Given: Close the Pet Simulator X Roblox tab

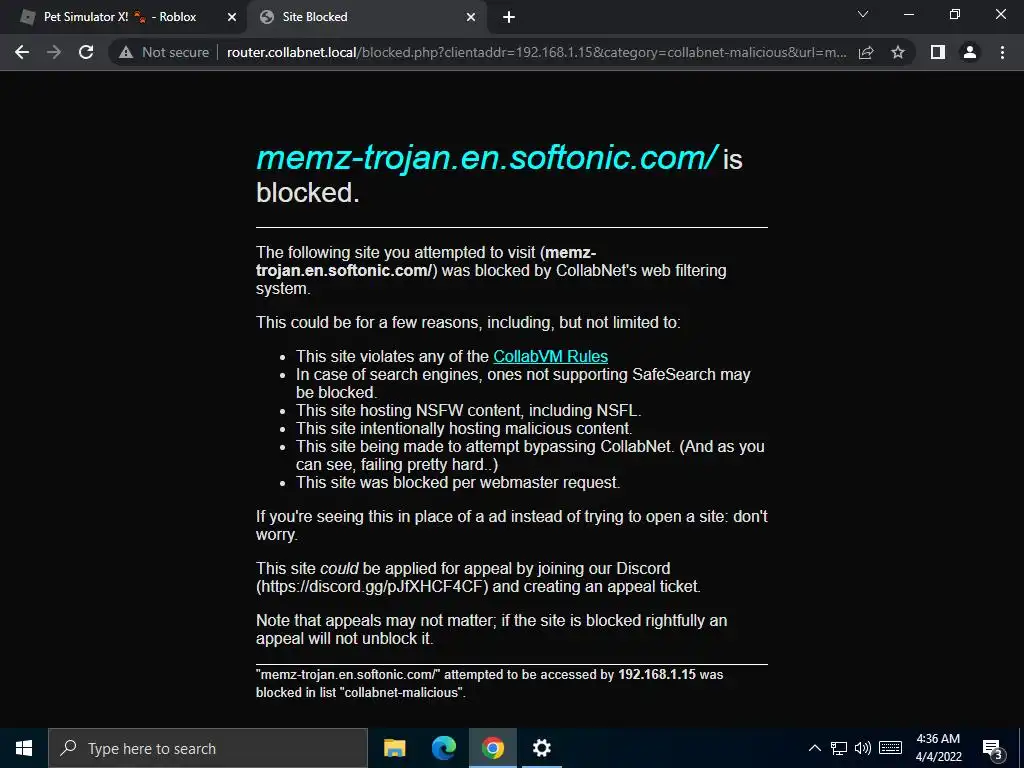Looking at the screenshot, I should (232, 17).
